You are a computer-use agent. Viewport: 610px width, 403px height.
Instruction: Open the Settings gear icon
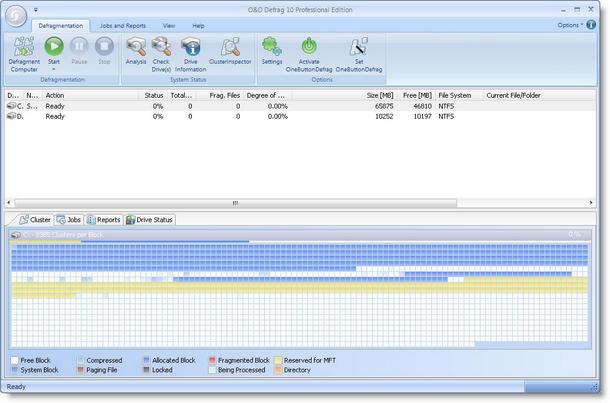click(272, 46)
